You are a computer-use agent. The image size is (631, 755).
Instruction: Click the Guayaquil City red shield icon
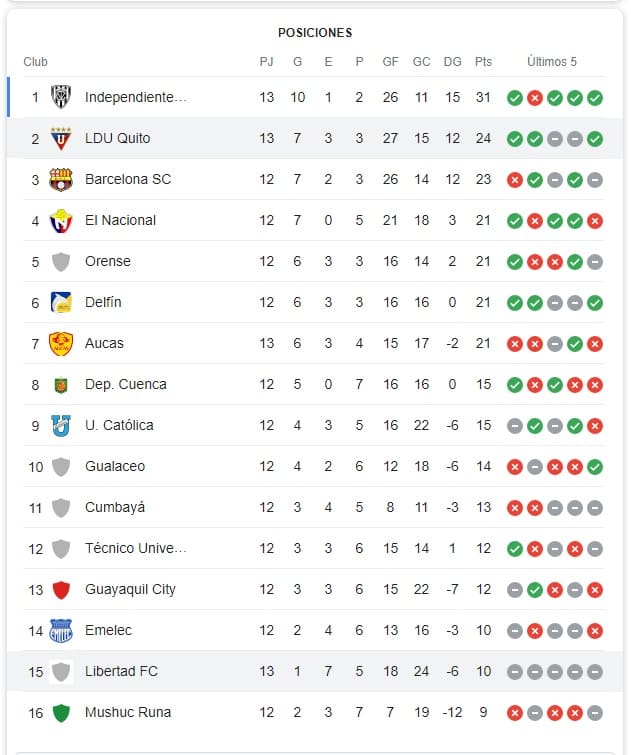61,589
